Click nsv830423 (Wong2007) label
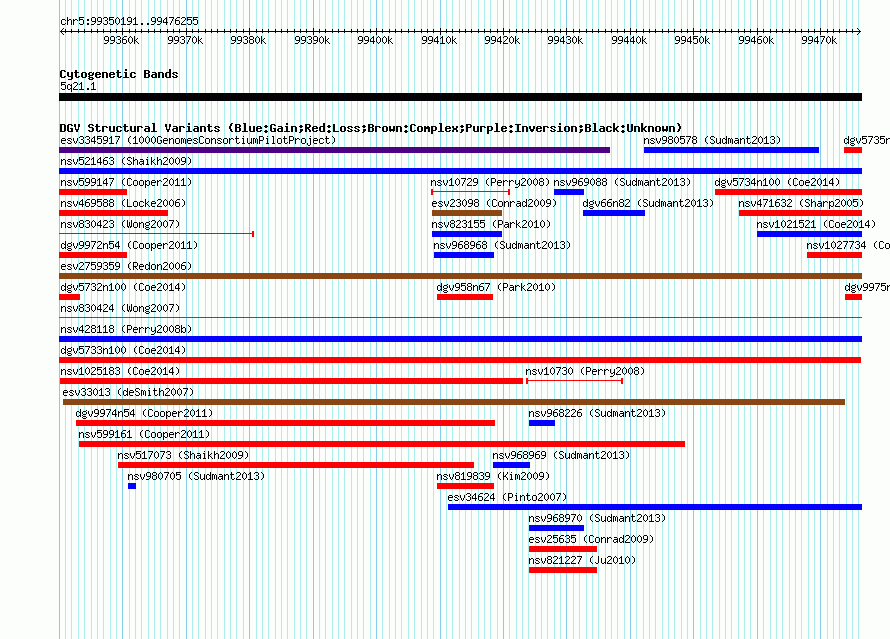 (120, 224)
